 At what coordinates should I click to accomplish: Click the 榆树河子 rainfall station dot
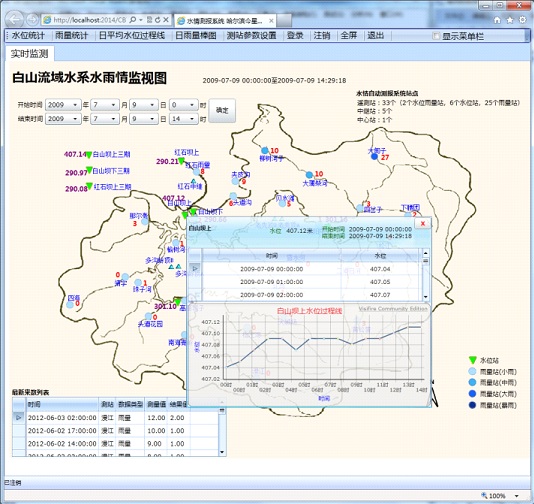(265, 150)
